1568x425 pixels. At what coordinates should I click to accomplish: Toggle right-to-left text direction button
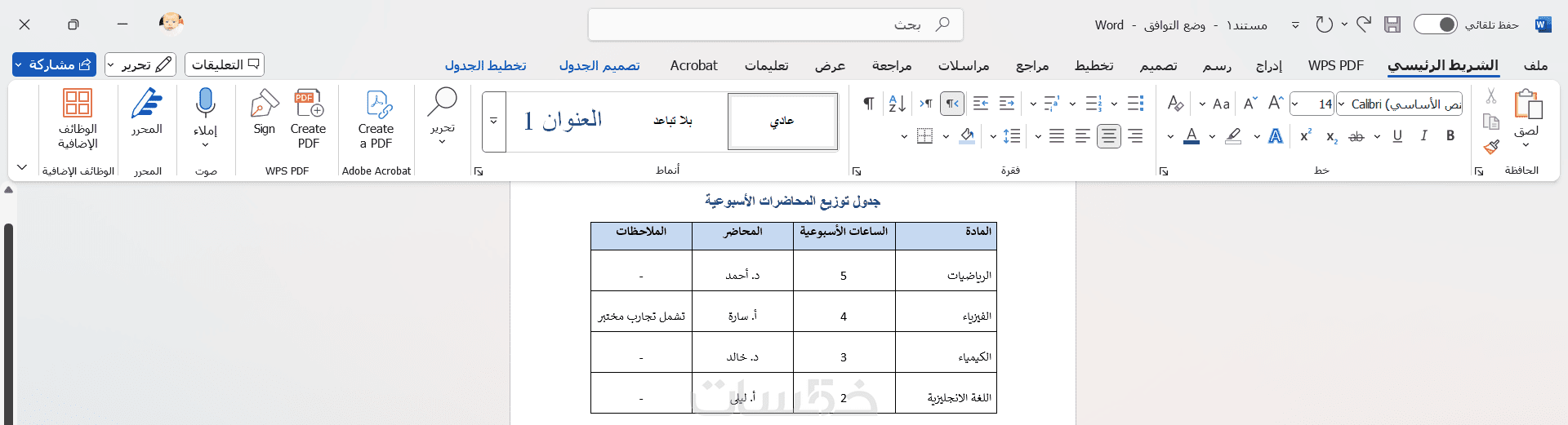952,104
